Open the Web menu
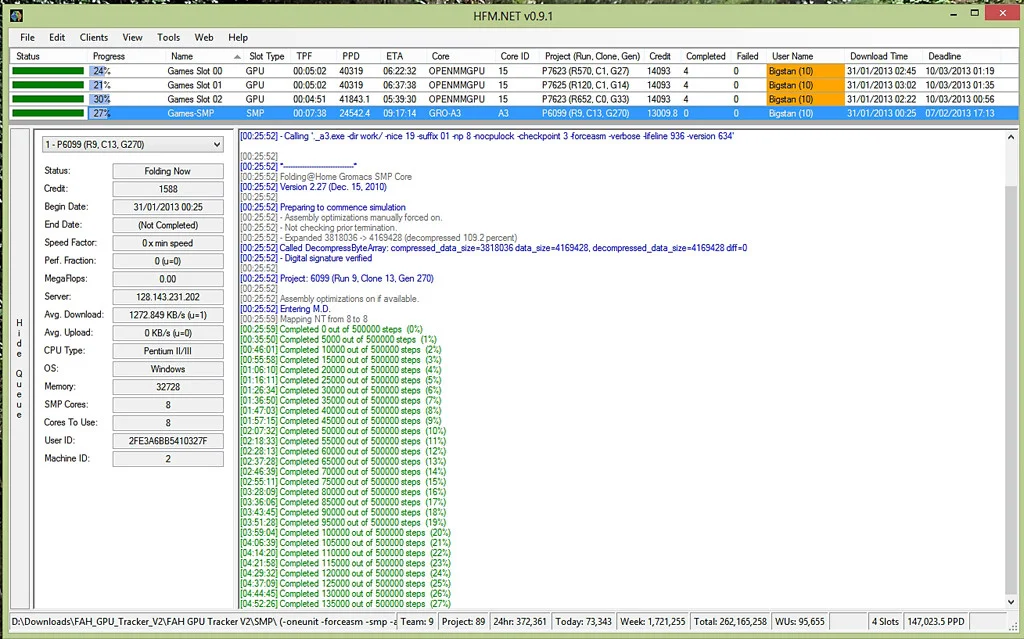Image resolution: width=1024 pixels, height=639 pixels. click(x=204, y=37)
